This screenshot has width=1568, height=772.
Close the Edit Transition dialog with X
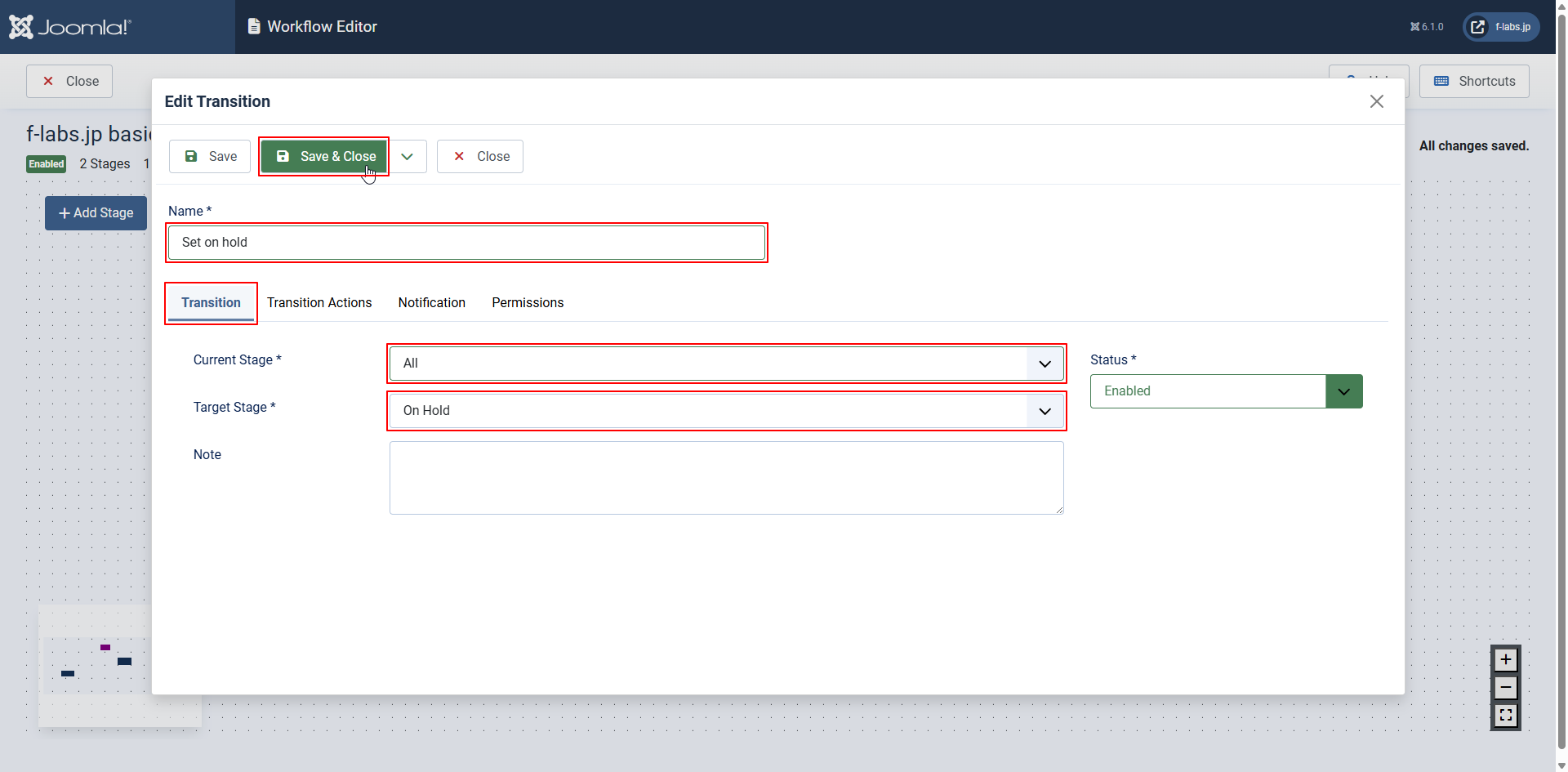[1376, 101]
